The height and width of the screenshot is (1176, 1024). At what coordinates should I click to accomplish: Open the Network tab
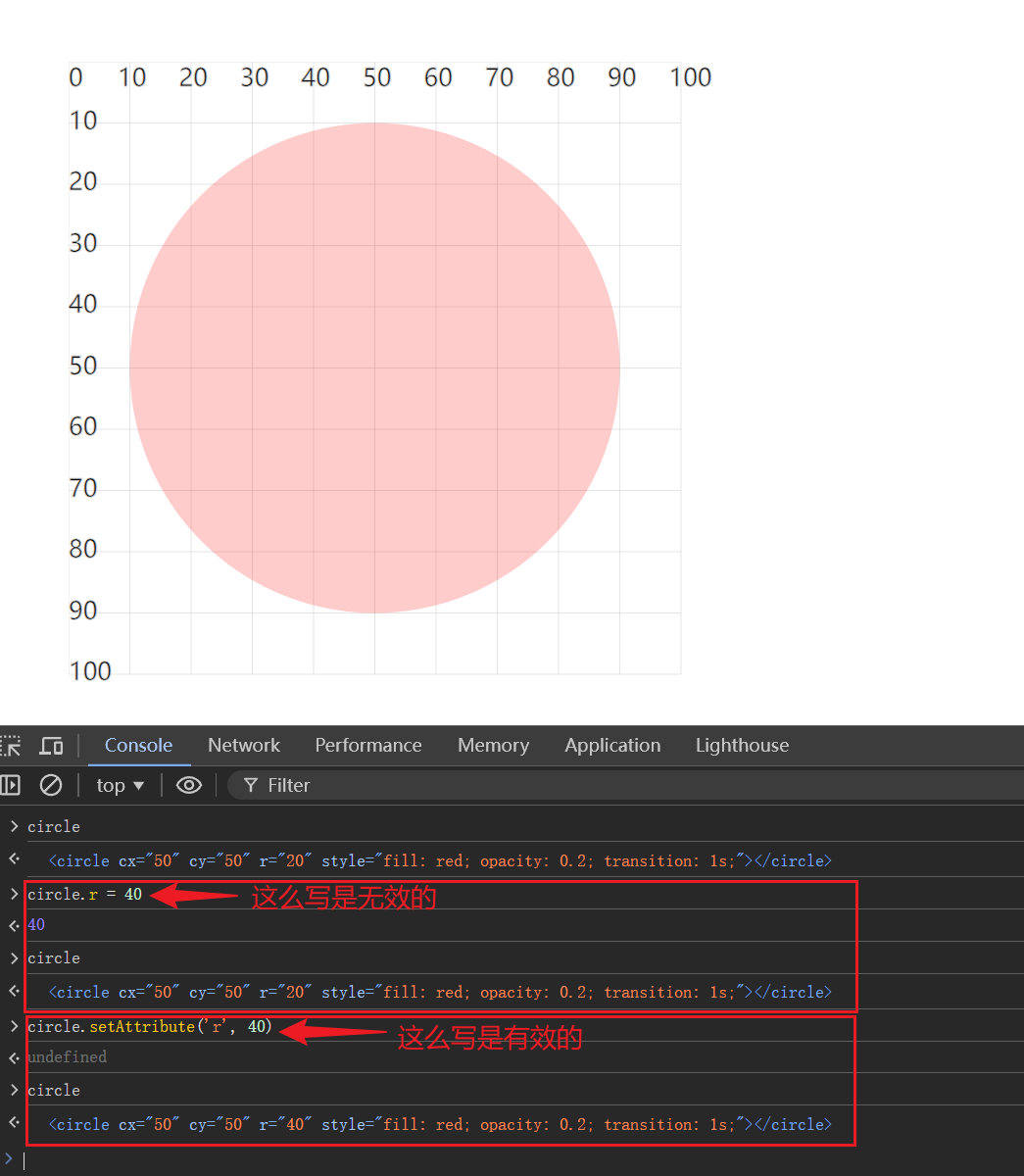pyautogui.click(x=244, y=746)
